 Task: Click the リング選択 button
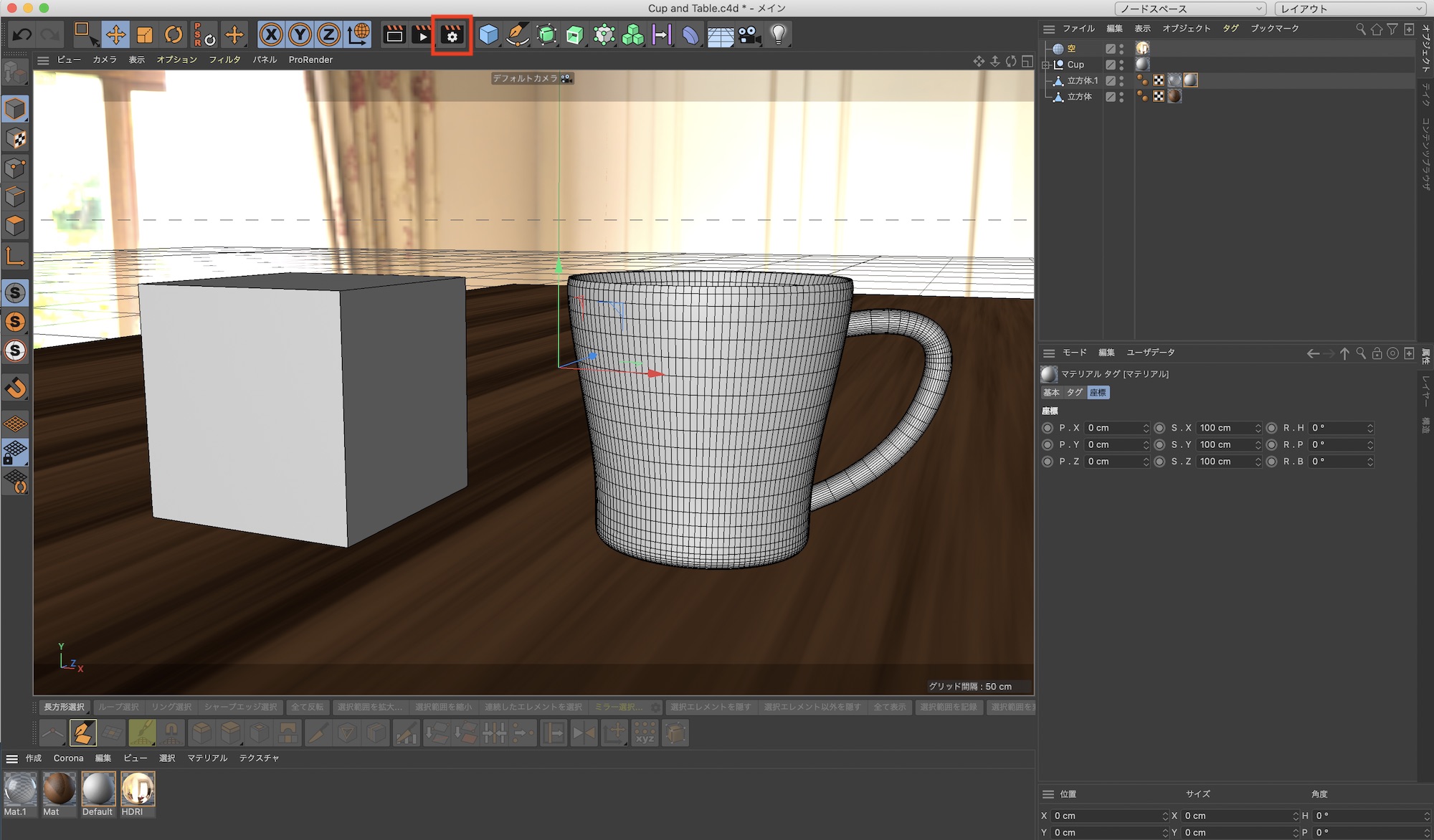tap(171, 707)
